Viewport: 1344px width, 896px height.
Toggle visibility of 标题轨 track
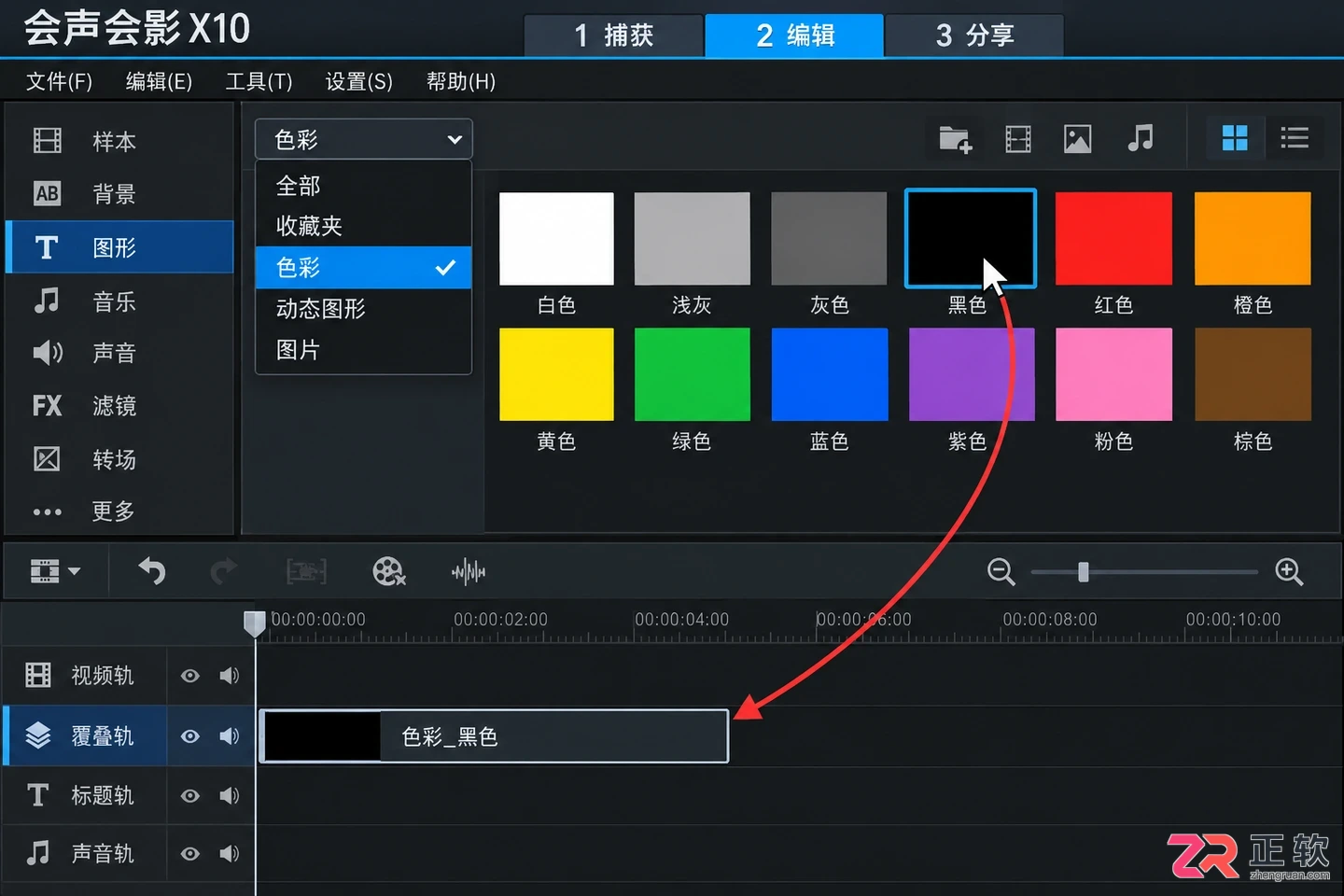click(190, 796)
